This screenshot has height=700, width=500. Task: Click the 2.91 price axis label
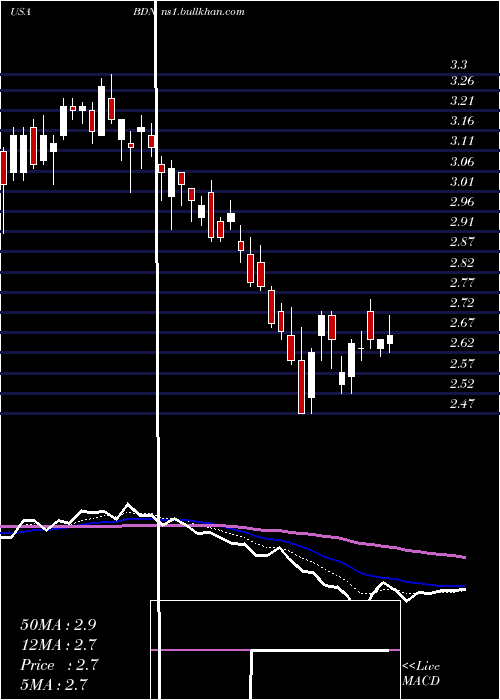coord(462,222)
